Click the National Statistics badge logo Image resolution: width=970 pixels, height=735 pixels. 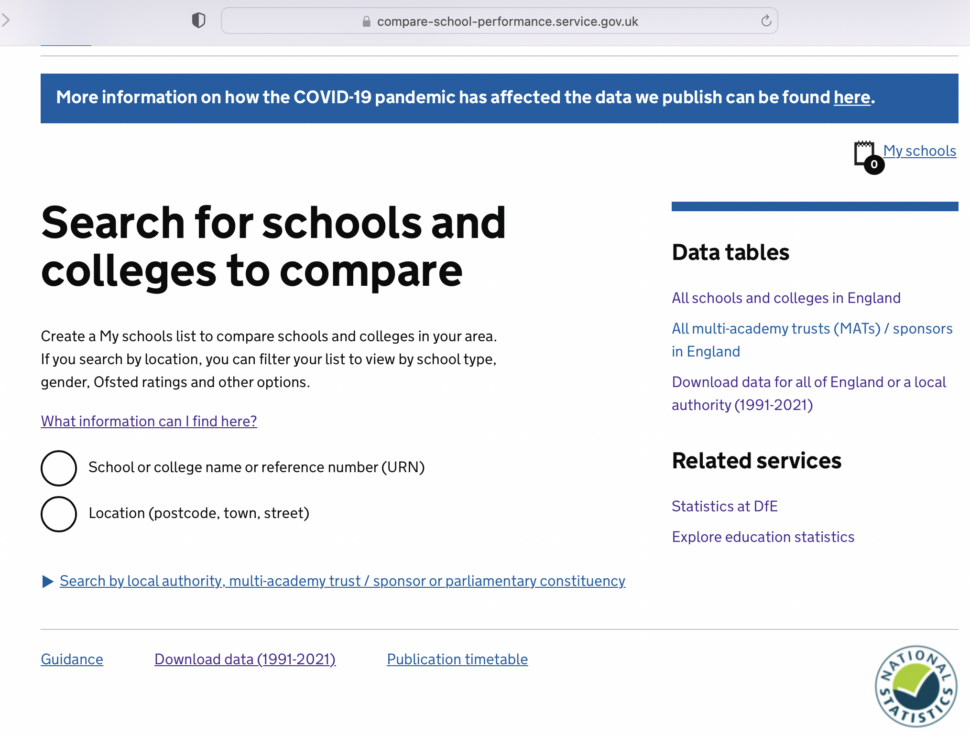(x=916, y=686)
